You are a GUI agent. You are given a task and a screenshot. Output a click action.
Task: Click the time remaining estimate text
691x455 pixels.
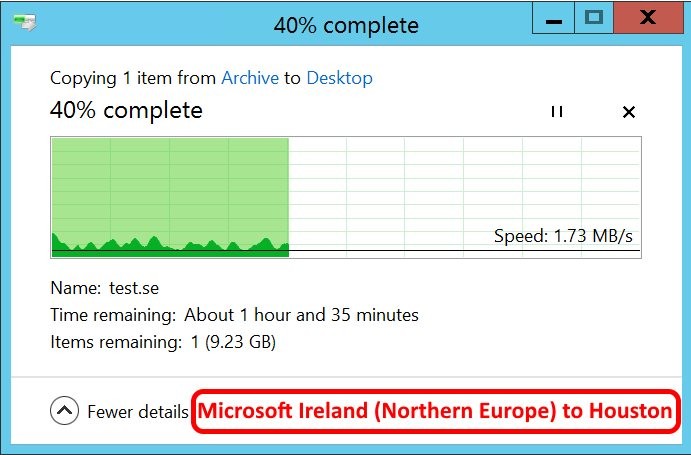pyautogui.click(x=300, y=315)
